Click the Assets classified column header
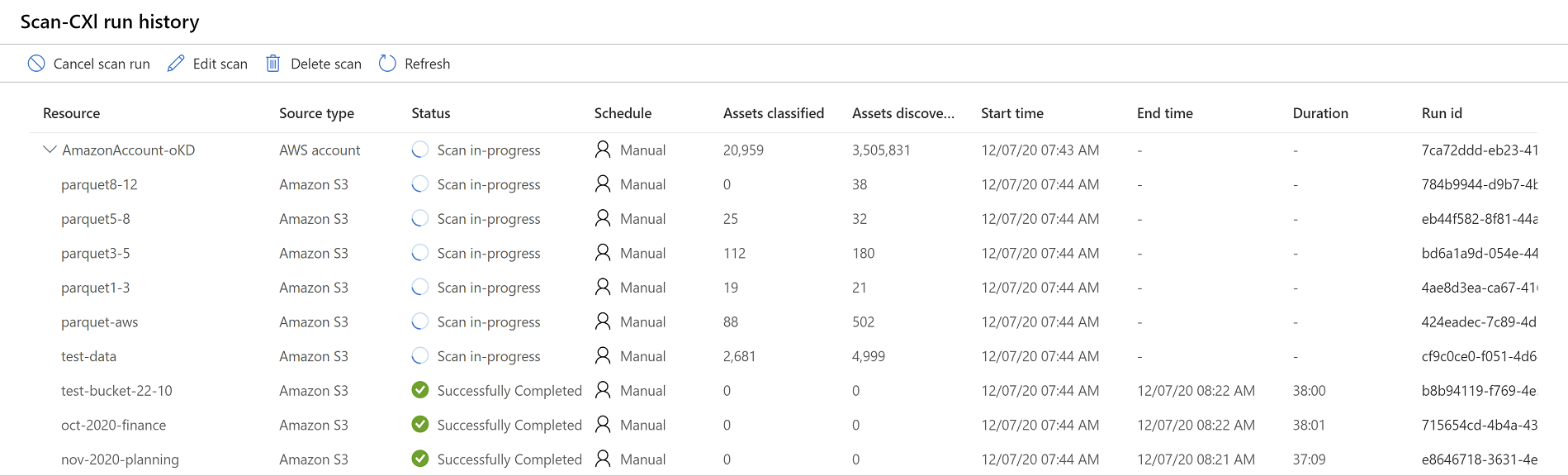The height and width of the screenshot is (476, 1568). click(773, 113)
